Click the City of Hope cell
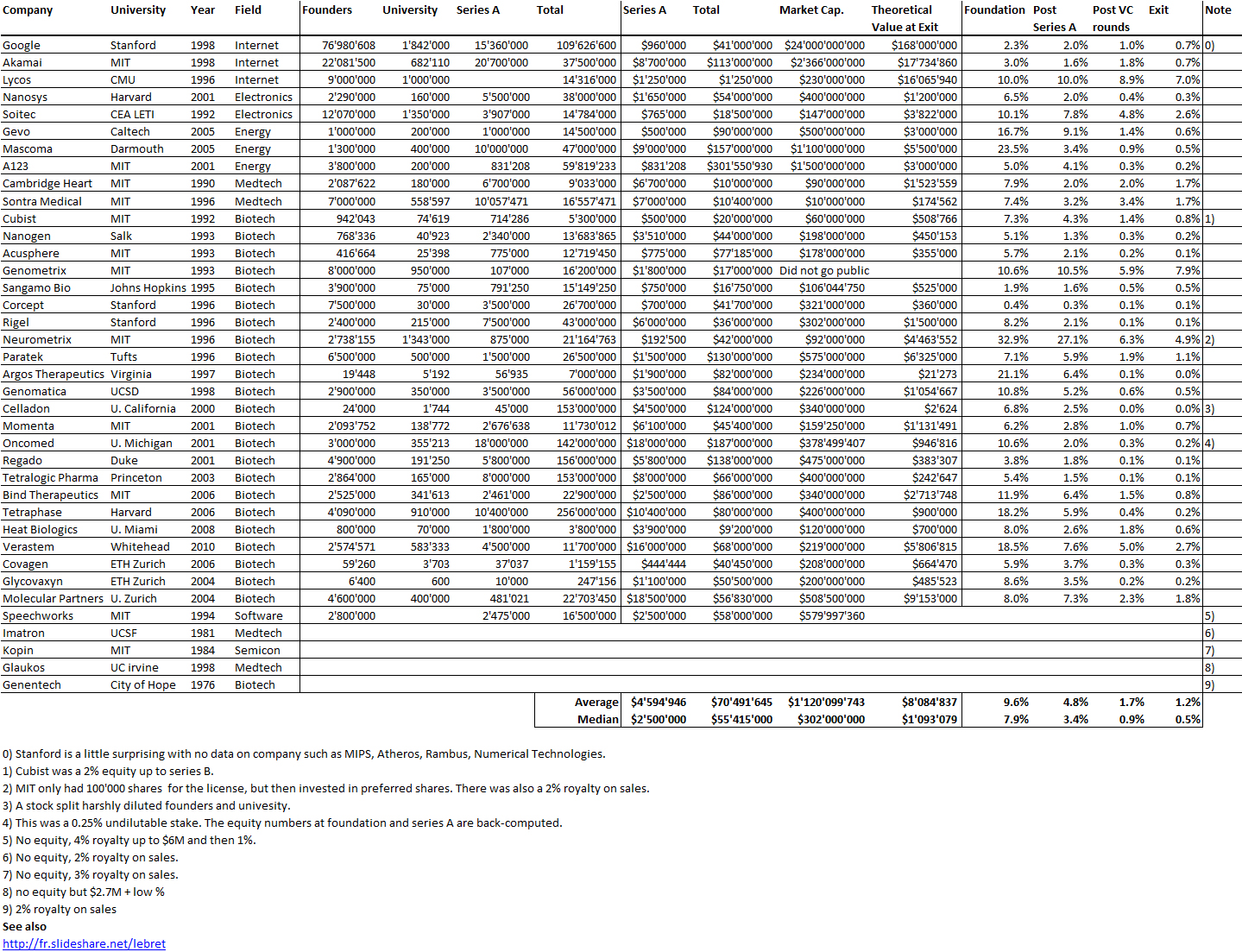The width and height of the screenshot is (1242, 952). point(143,684)
